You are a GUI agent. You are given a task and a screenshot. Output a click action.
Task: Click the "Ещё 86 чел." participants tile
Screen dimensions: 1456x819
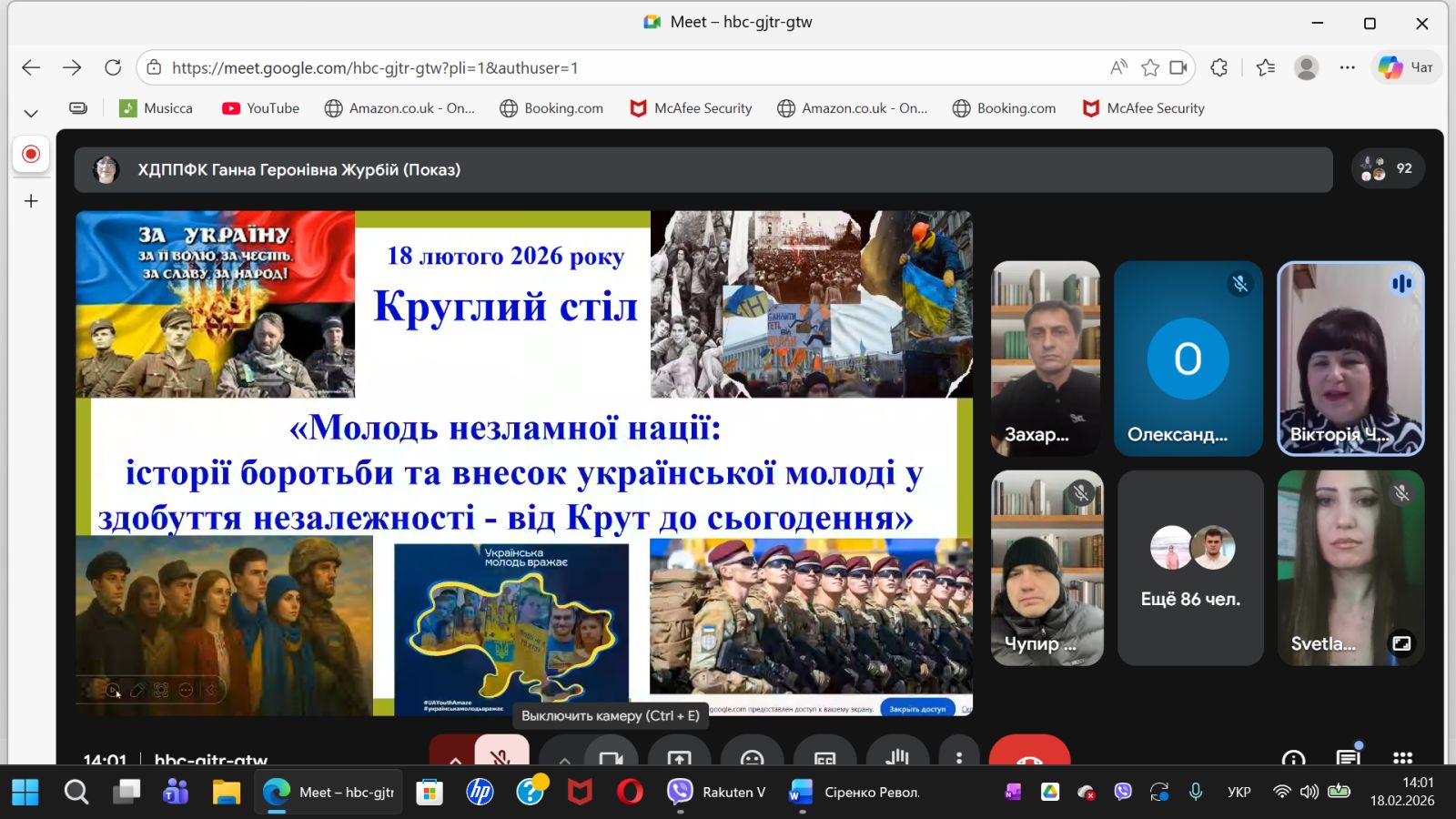pyautogui.click(x=1190, y=568)
